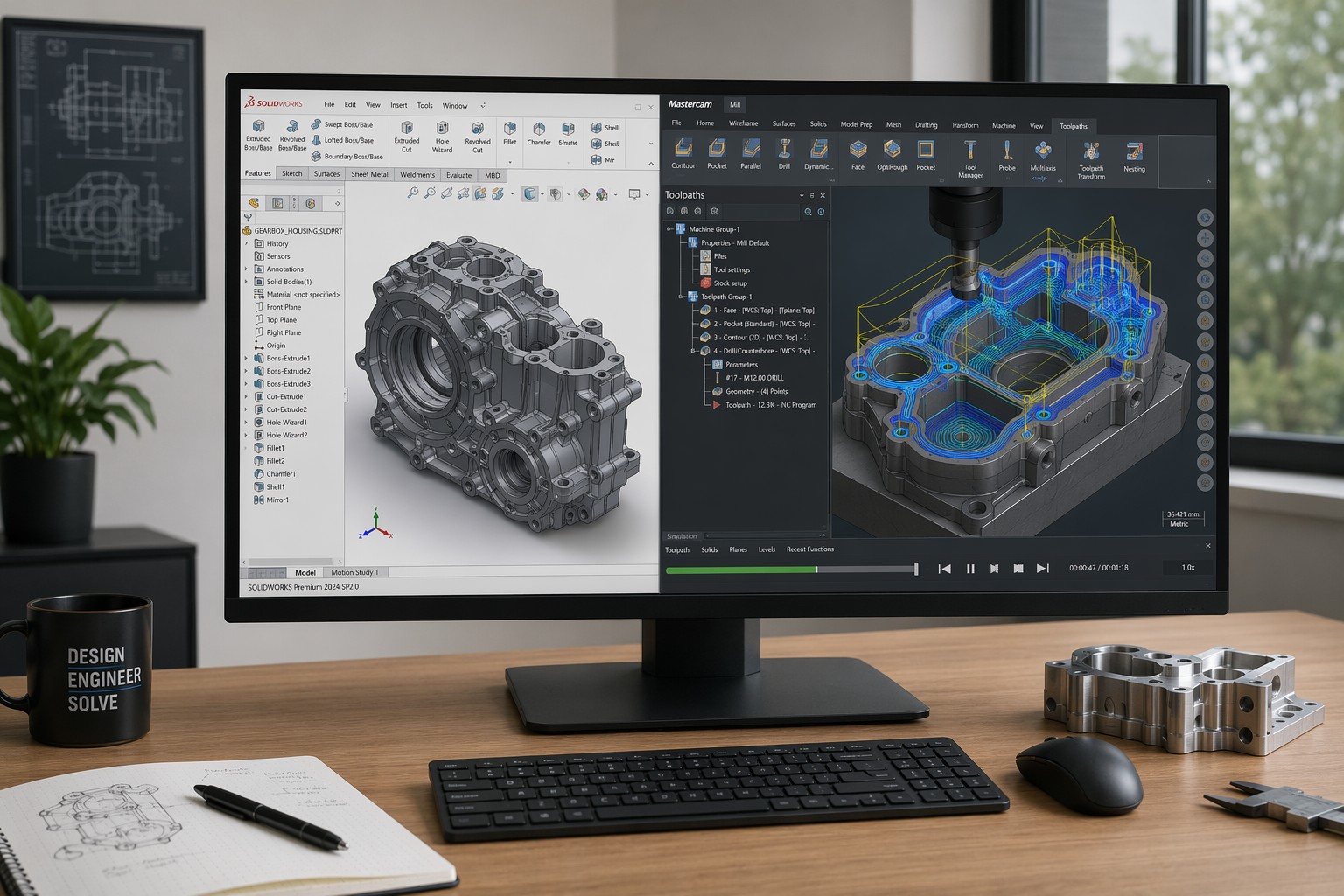1344x896 pixels.
Task: Select the "#17 - M12.00 DRILL" tool entry
Action: click(x=748, y=378)
